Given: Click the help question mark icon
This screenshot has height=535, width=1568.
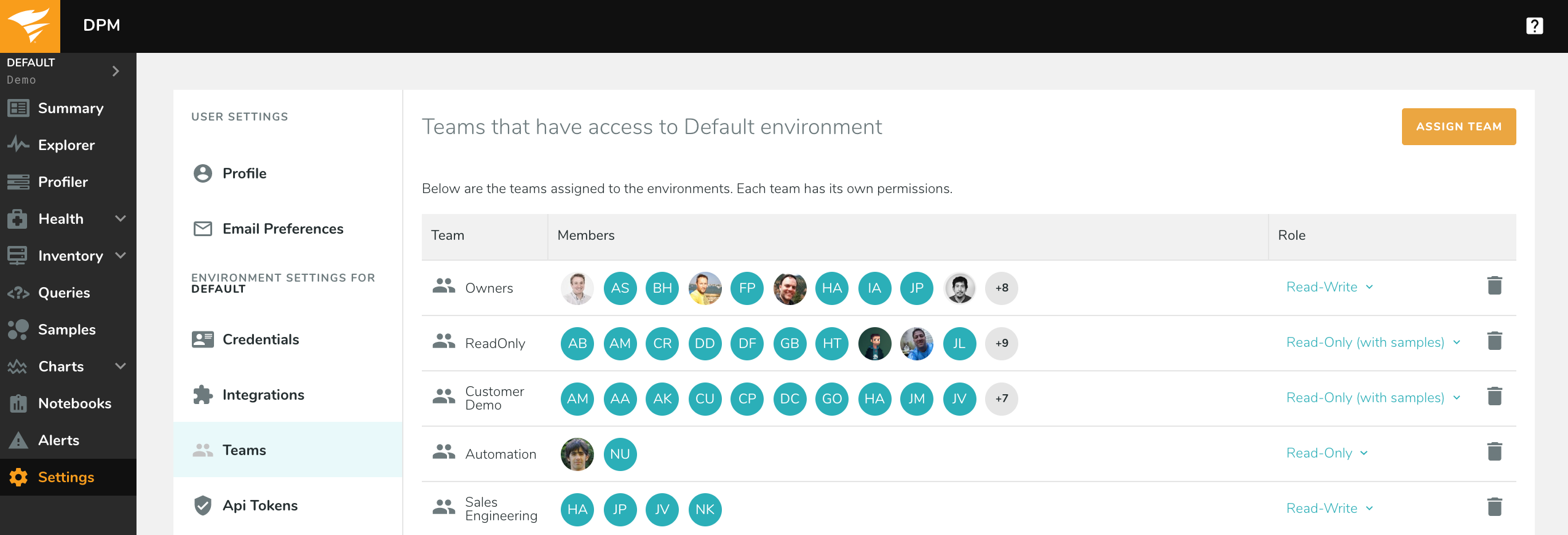Looking at the screenshot, I should point(1534,26).
